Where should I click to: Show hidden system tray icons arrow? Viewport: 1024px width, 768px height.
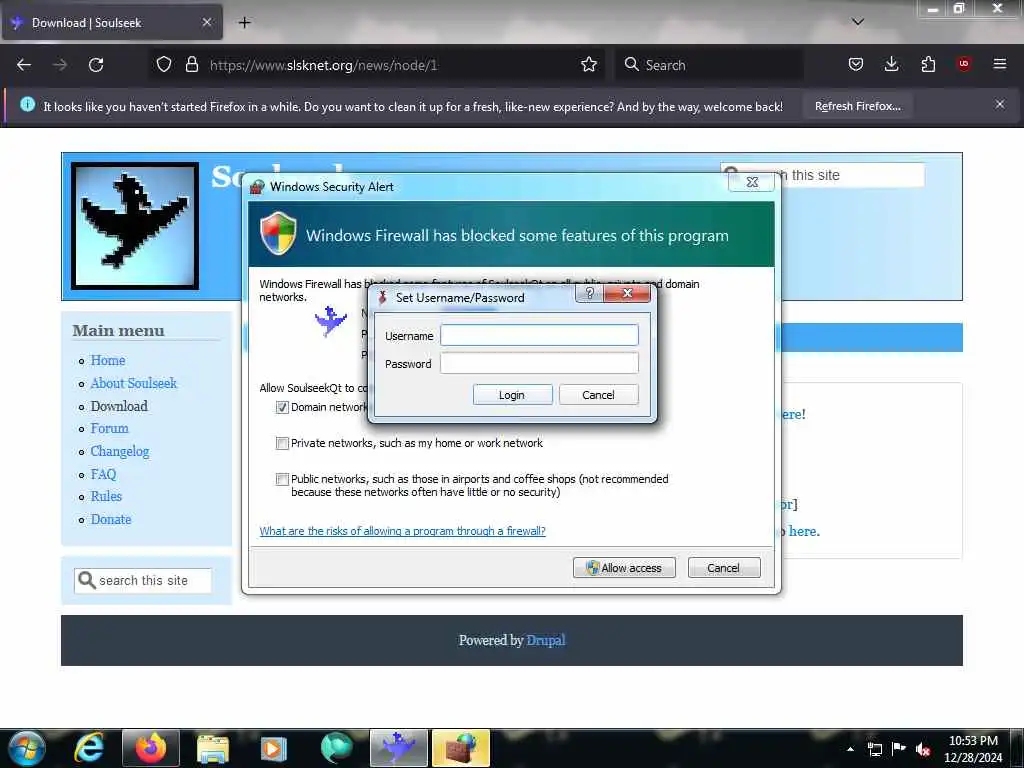[x=850, y=749]
